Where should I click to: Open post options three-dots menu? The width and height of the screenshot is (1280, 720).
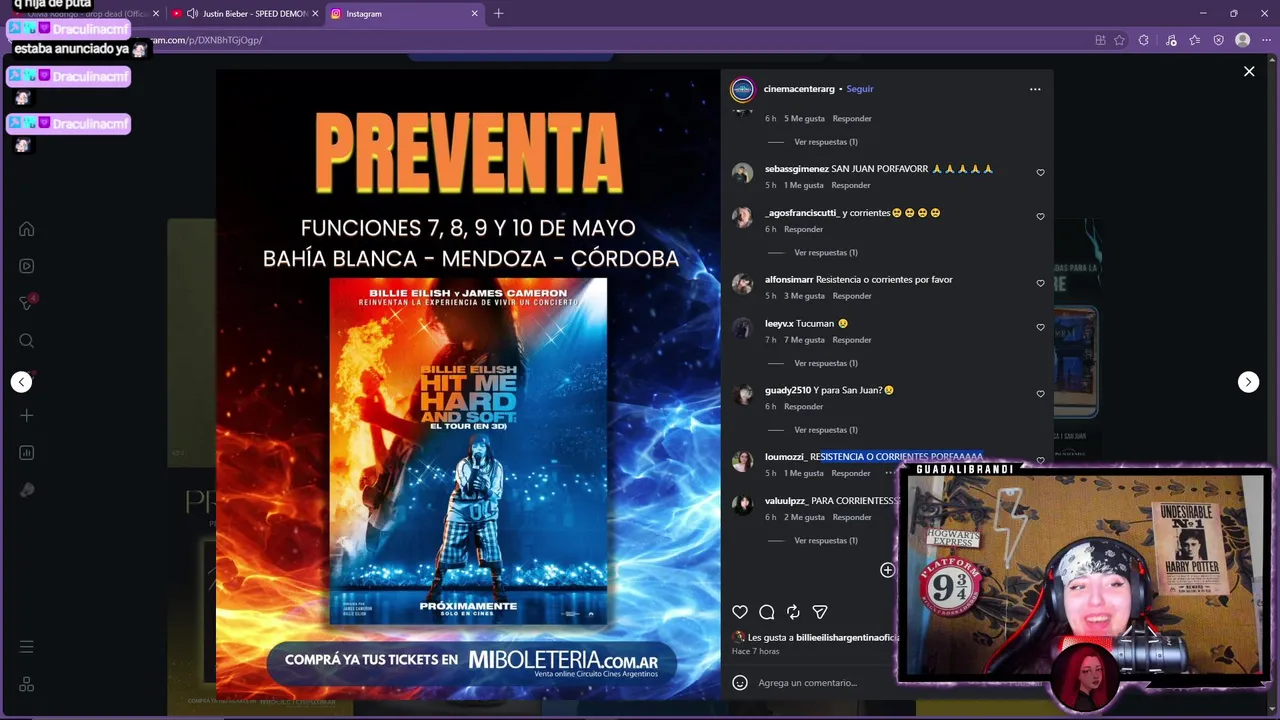[1035, 89]
